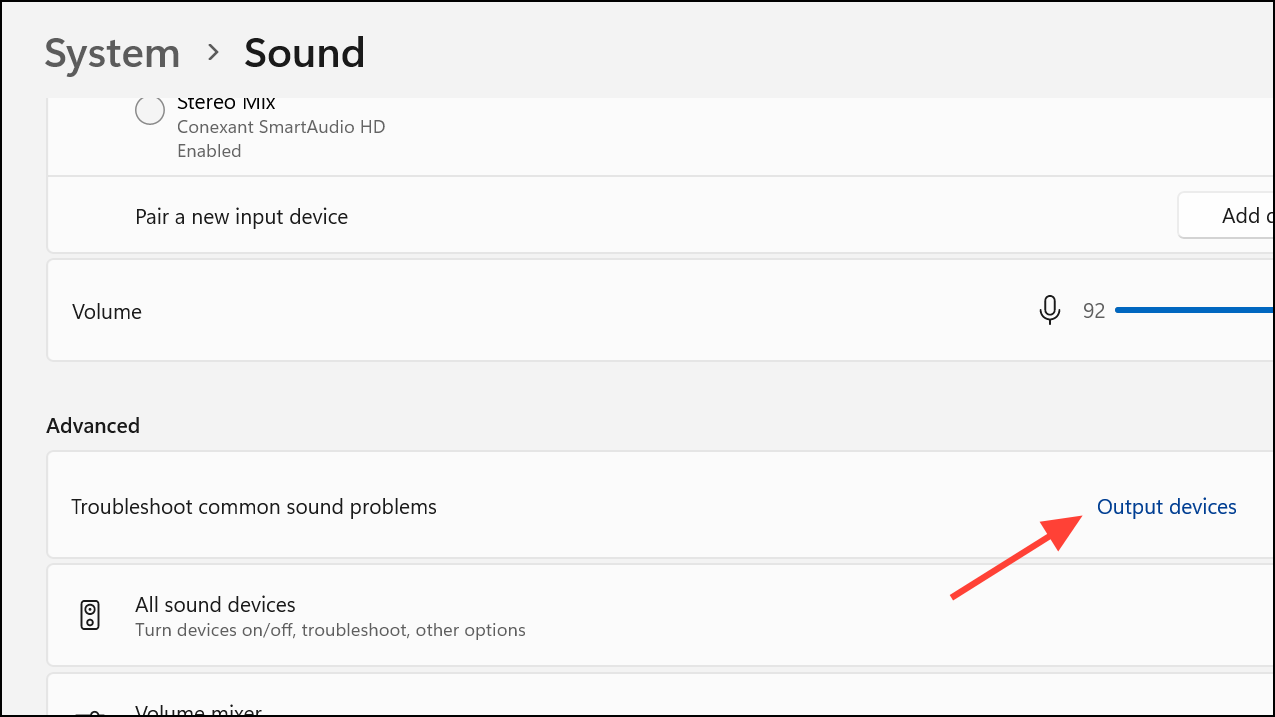The width and height of the screenshot is (1275, 717).
Task: Click the Conexant SmartAudio HD label
Action: click(x=281, y=127)
